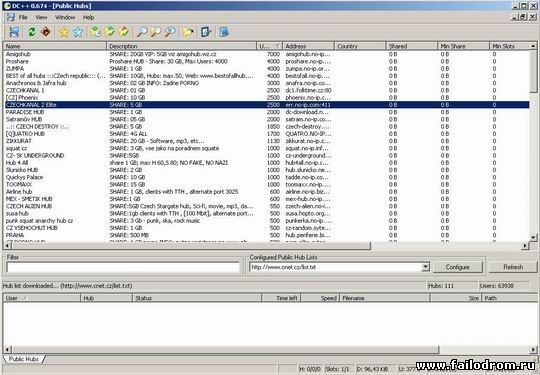The width and height of the screenshot is (540, 375).
Task: Select the TOOMAXX hub row
Action: [x=266, y=184]
